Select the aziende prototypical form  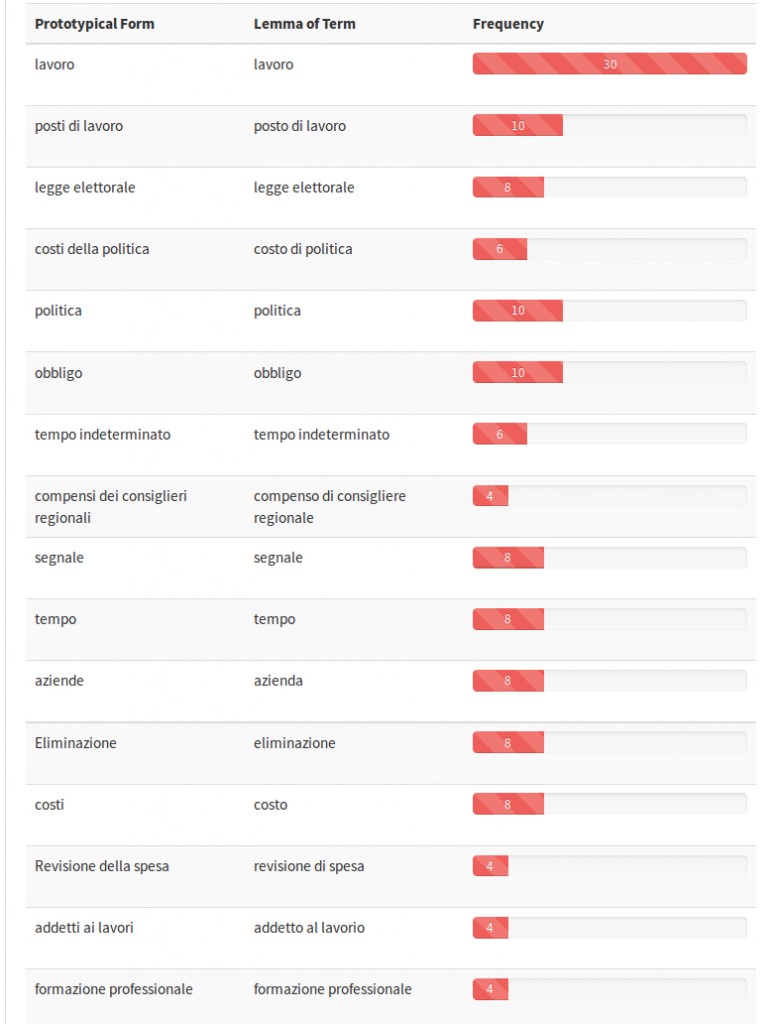tap(59, 680)
